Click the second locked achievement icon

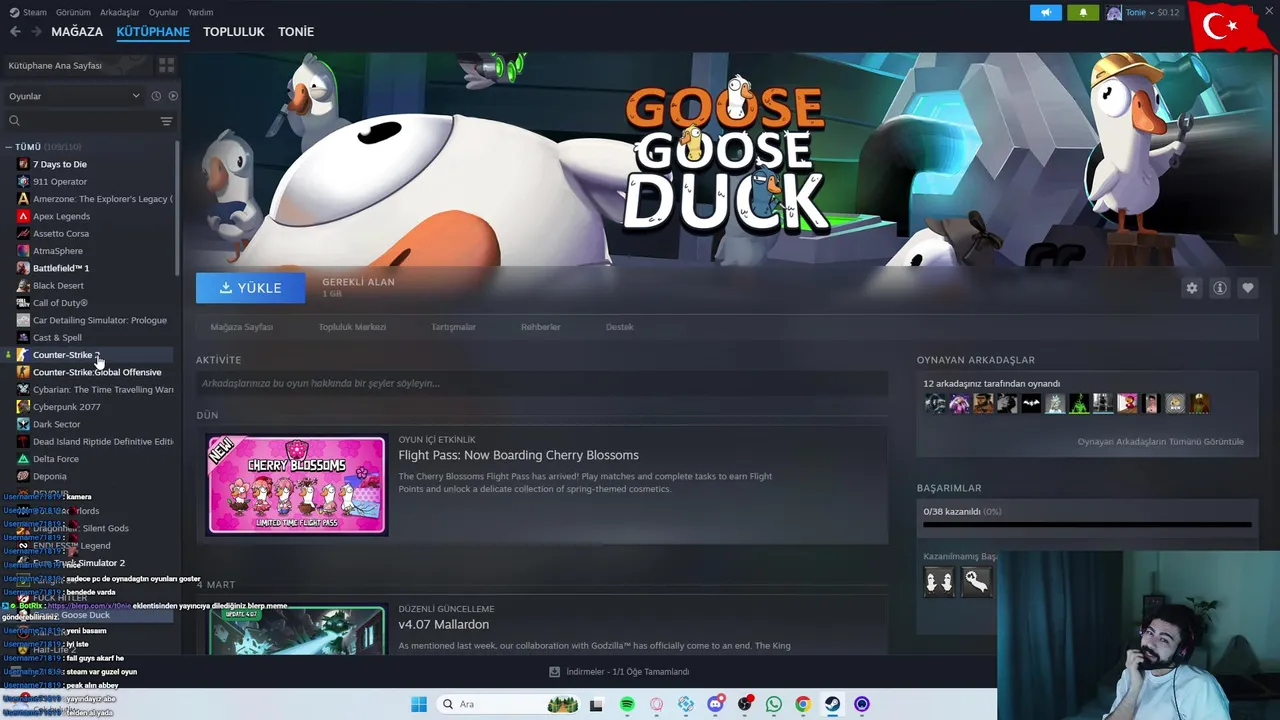pos(976,581)
